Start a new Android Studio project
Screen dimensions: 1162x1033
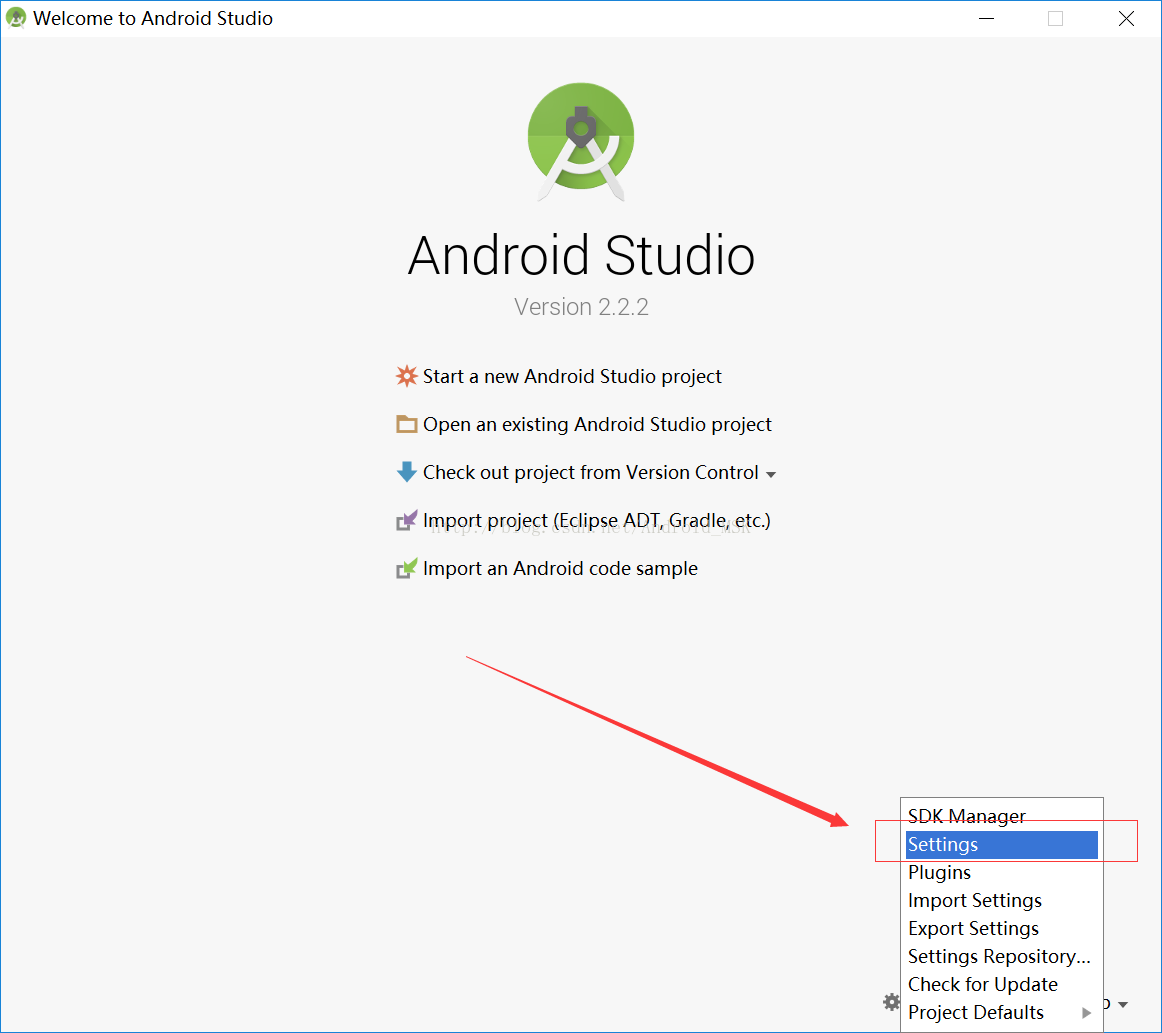pos(571,376)
